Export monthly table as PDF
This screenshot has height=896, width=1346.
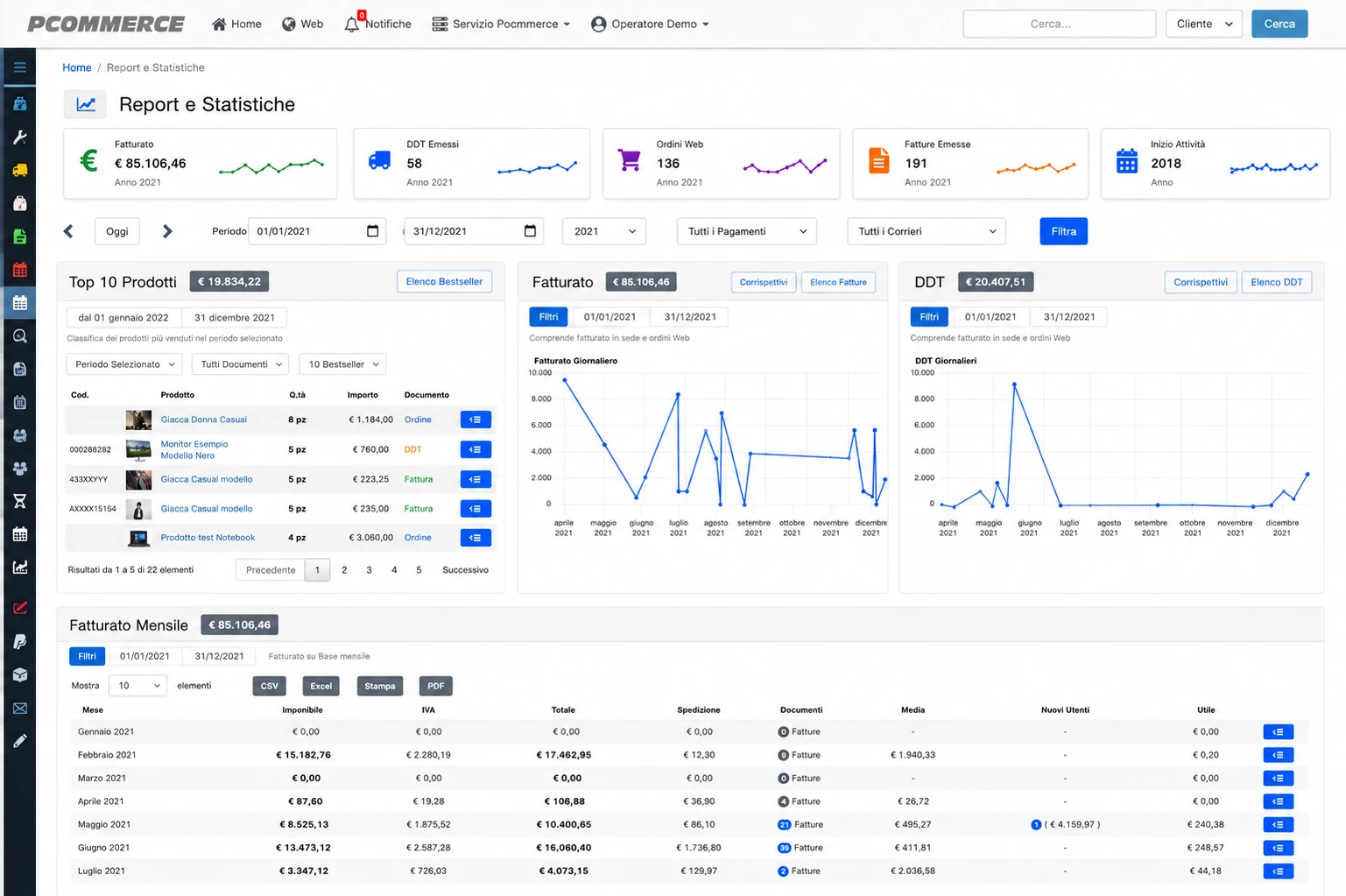(436, 686)
